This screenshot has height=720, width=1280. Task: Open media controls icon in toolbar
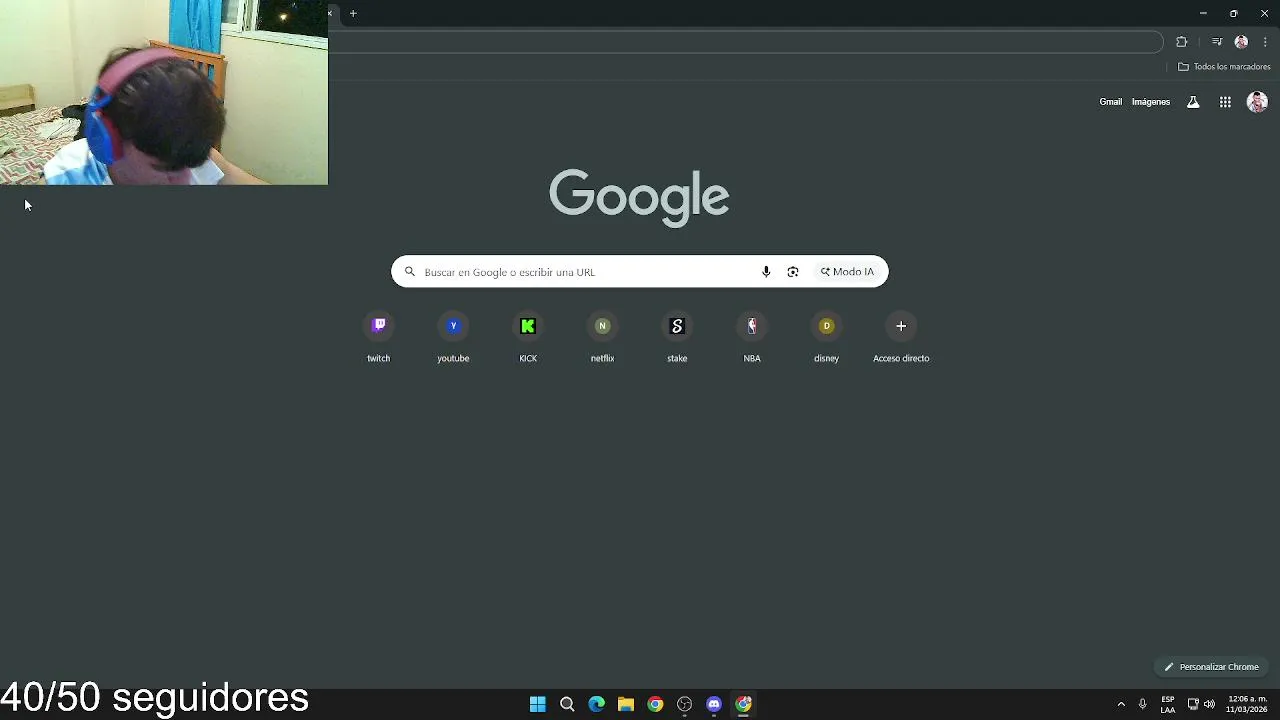click(x=1217, y=42)
